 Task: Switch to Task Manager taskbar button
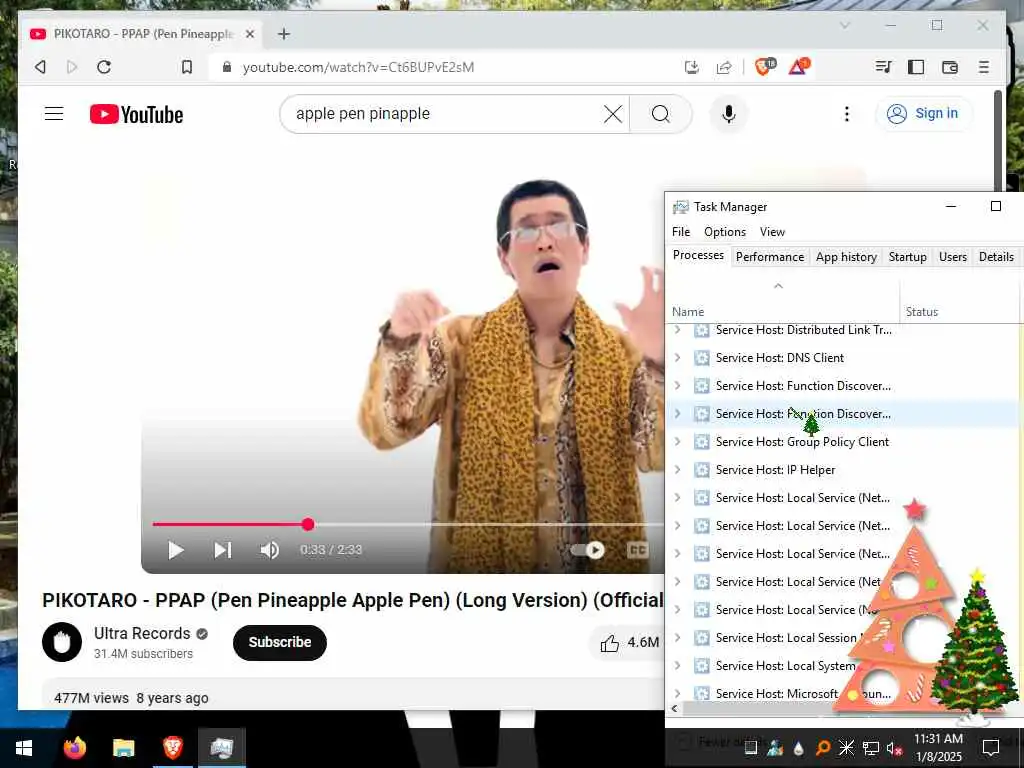(221, 748)
